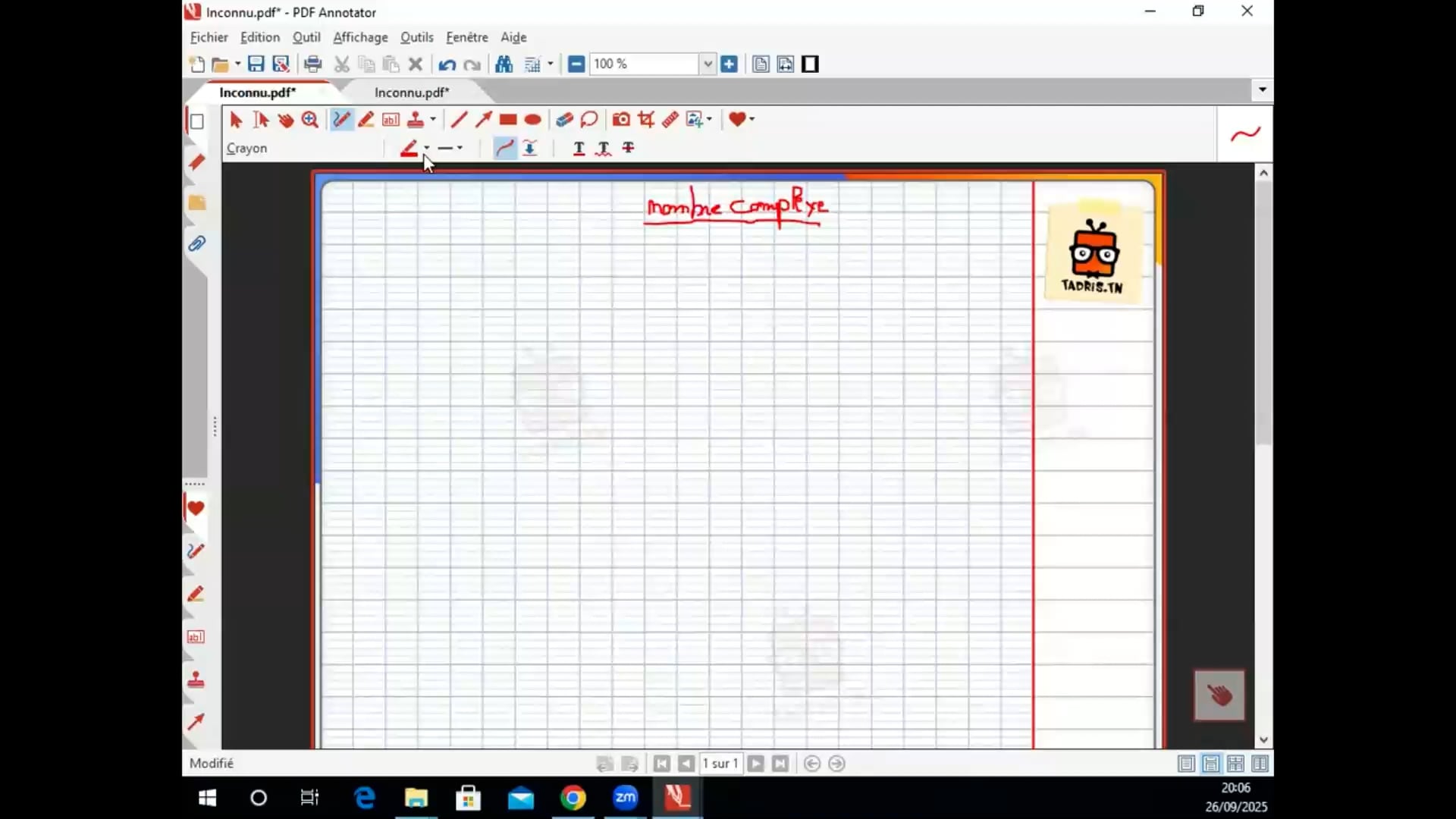The image size is (1456, 819).
Task: Open the pen color dropdown arrow
Action: point(427,148)
